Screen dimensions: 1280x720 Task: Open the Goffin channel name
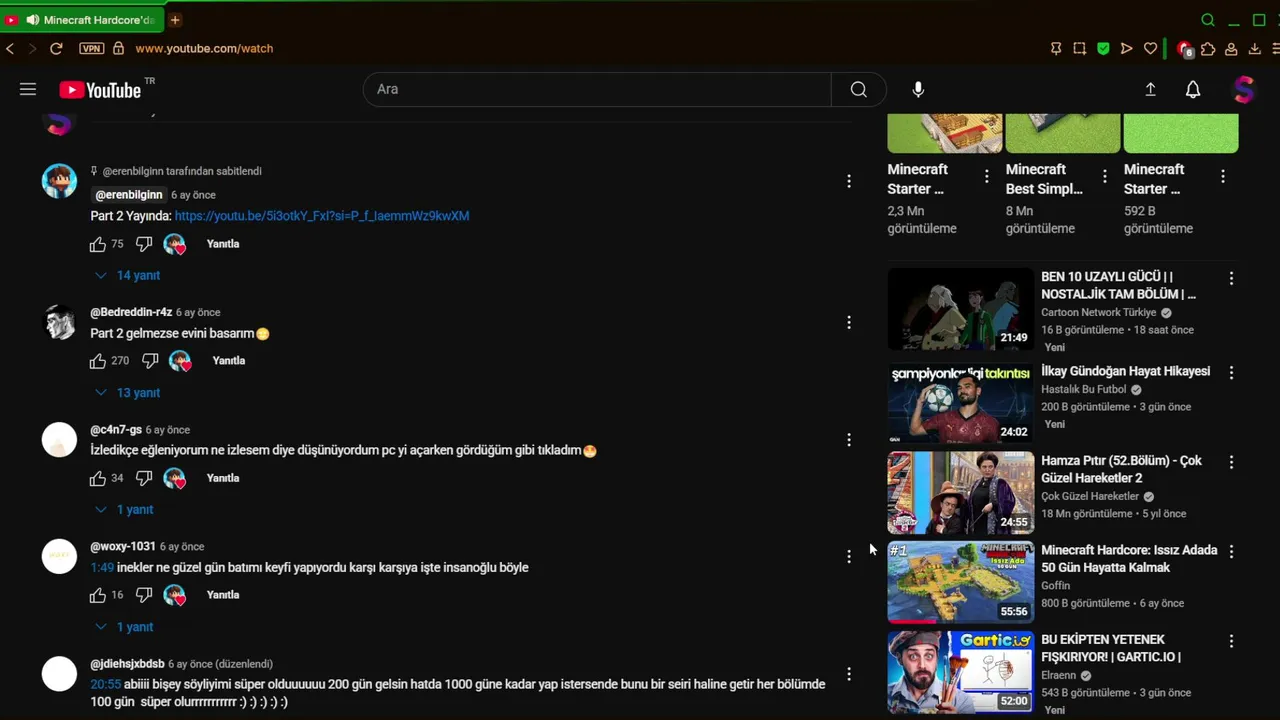click(x=1056, y=586)
